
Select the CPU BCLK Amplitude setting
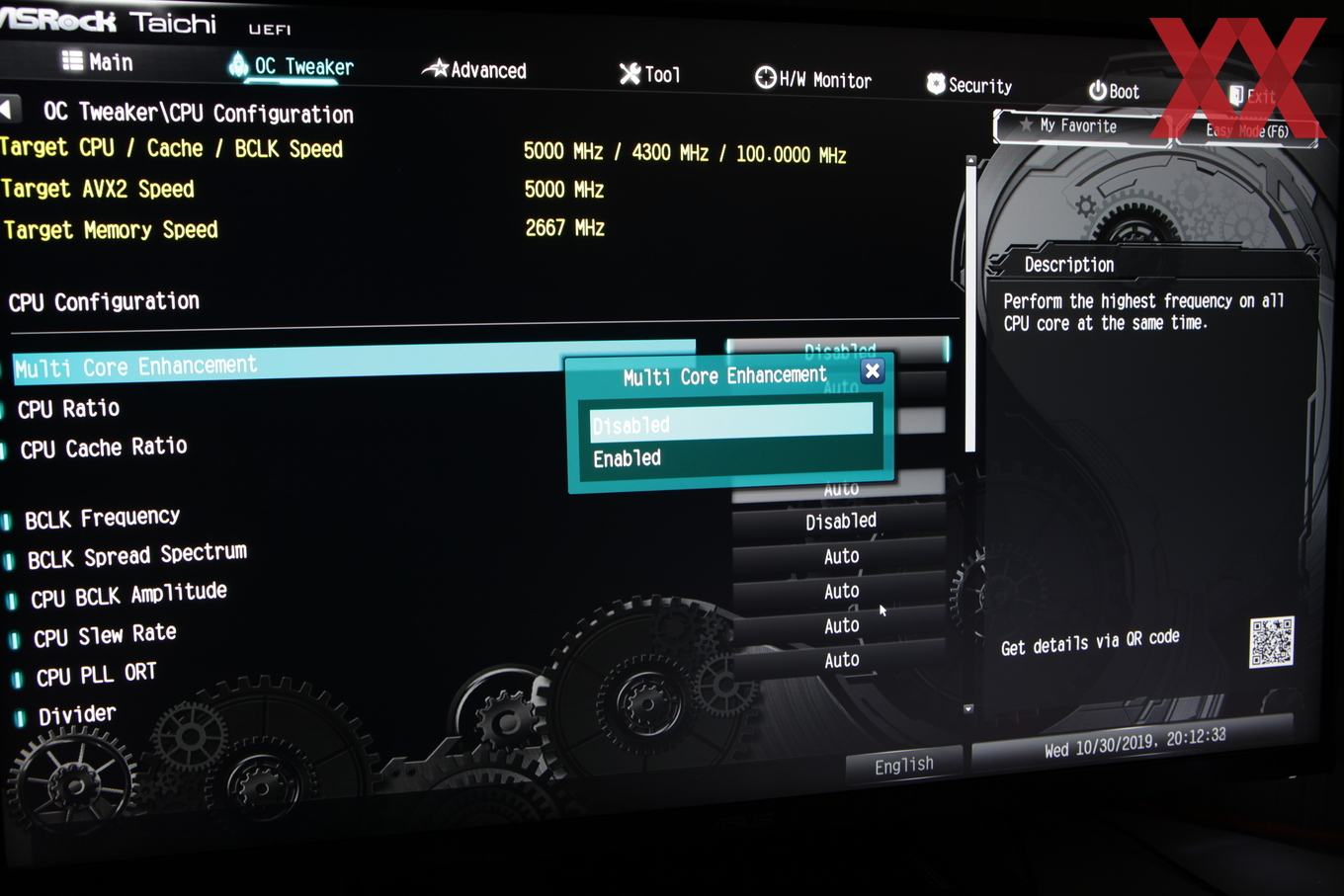128,595
